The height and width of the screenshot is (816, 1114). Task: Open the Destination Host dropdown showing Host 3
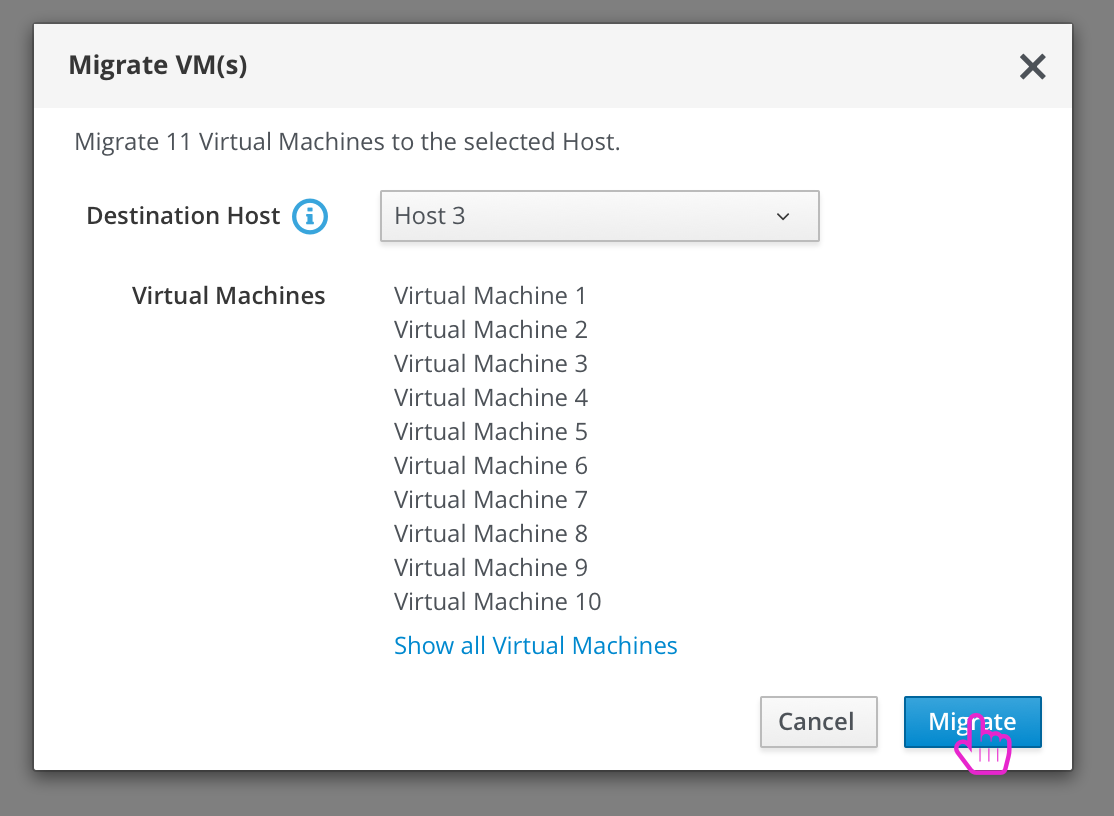[600, 216]
